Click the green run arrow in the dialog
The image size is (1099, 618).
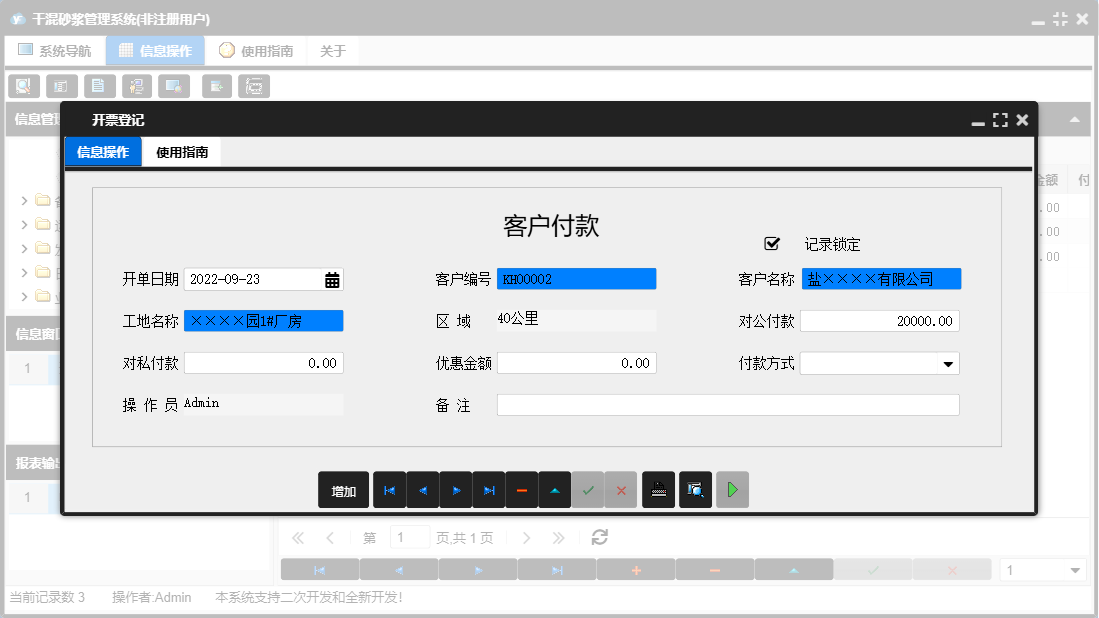click(732, 490)
